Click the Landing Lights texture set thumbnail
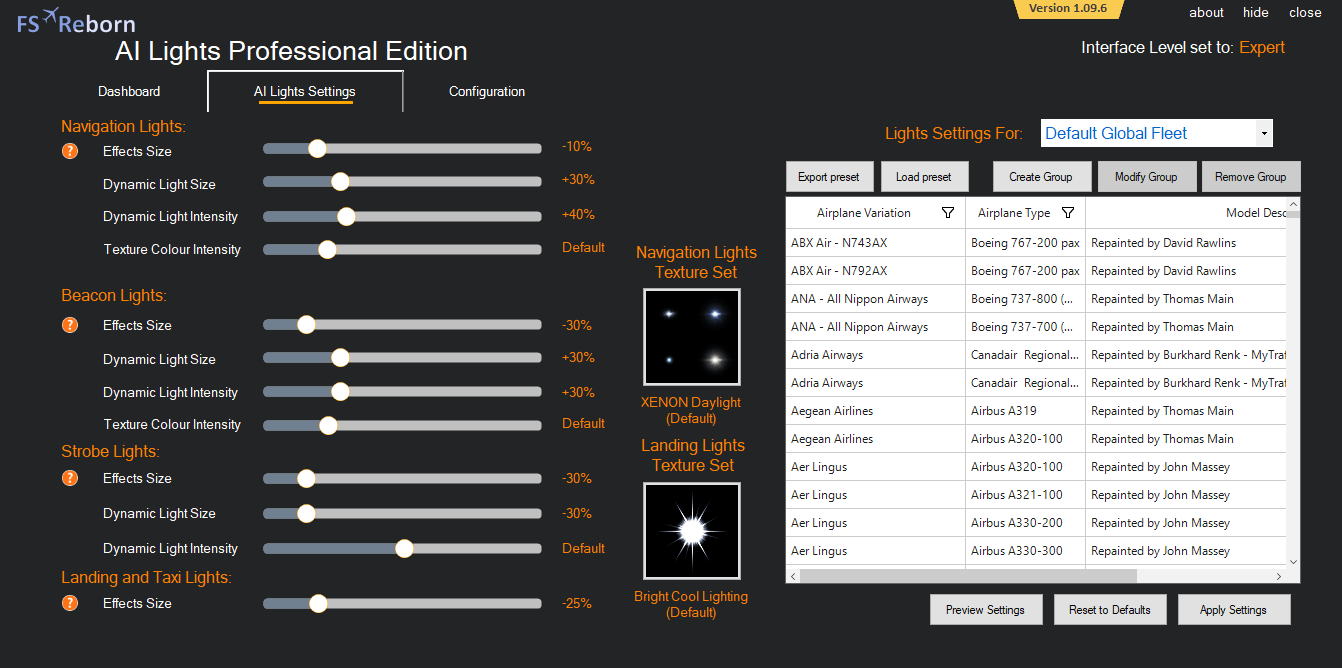 coord(692,531)
